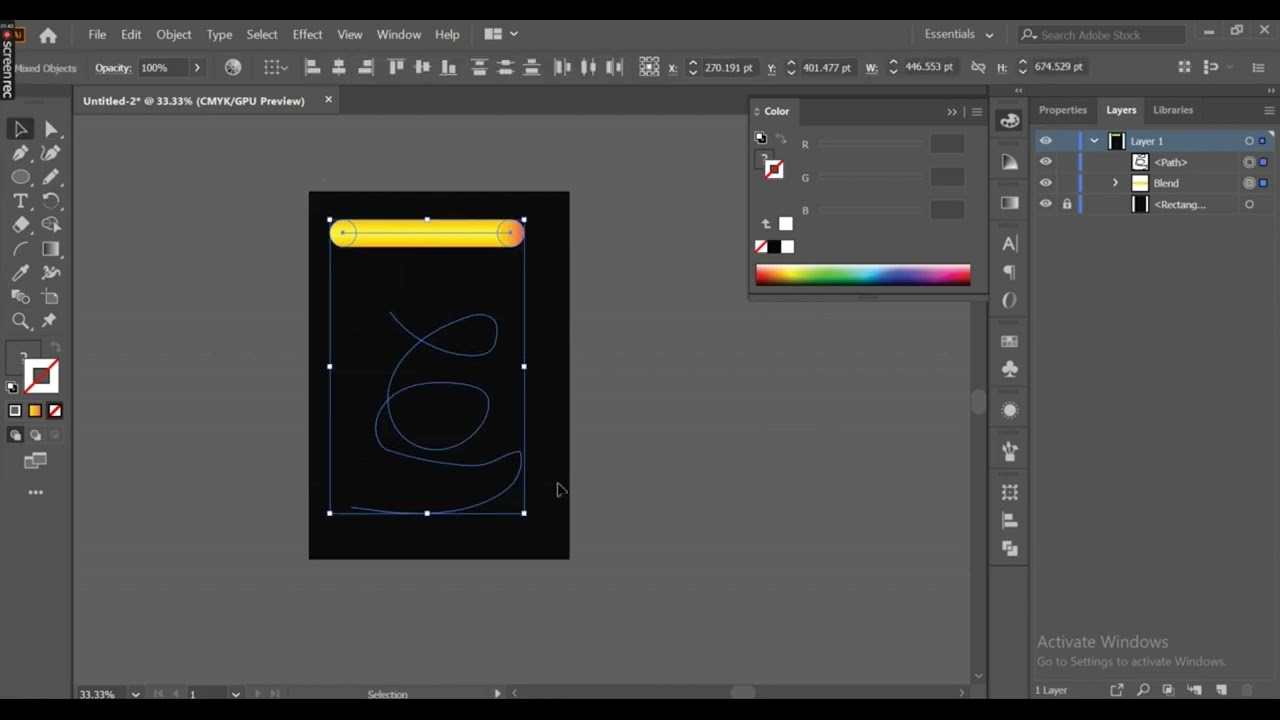Click Horizontal Align Left icon
This screenshot has height=720, width=1280.
pos(312,67)
